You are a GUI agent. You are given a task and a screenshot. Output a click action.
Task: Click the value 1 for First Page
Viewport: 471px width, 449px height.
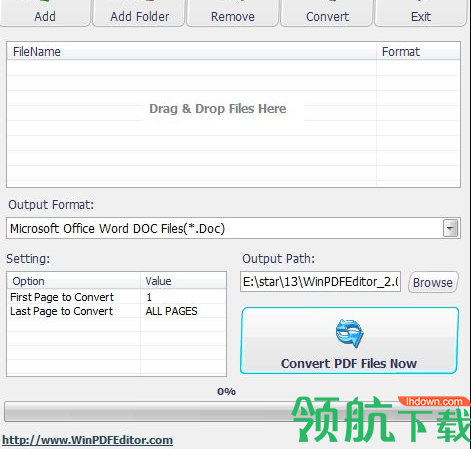pyautogui.click(x=149, y=297)
